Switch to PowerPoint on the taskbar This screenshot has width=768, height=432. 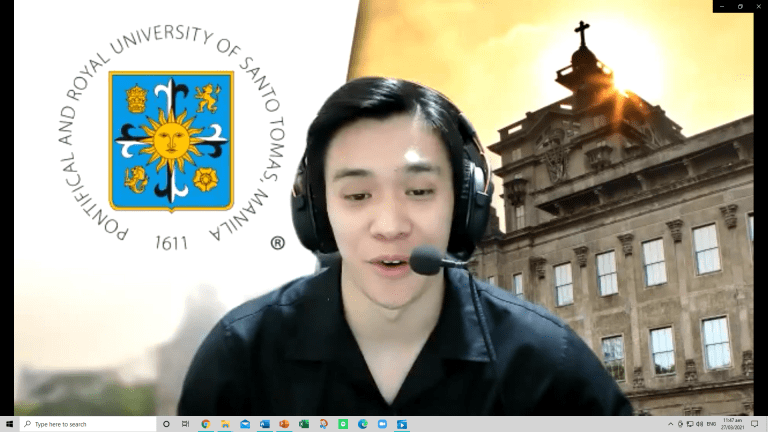pos(284,424)
